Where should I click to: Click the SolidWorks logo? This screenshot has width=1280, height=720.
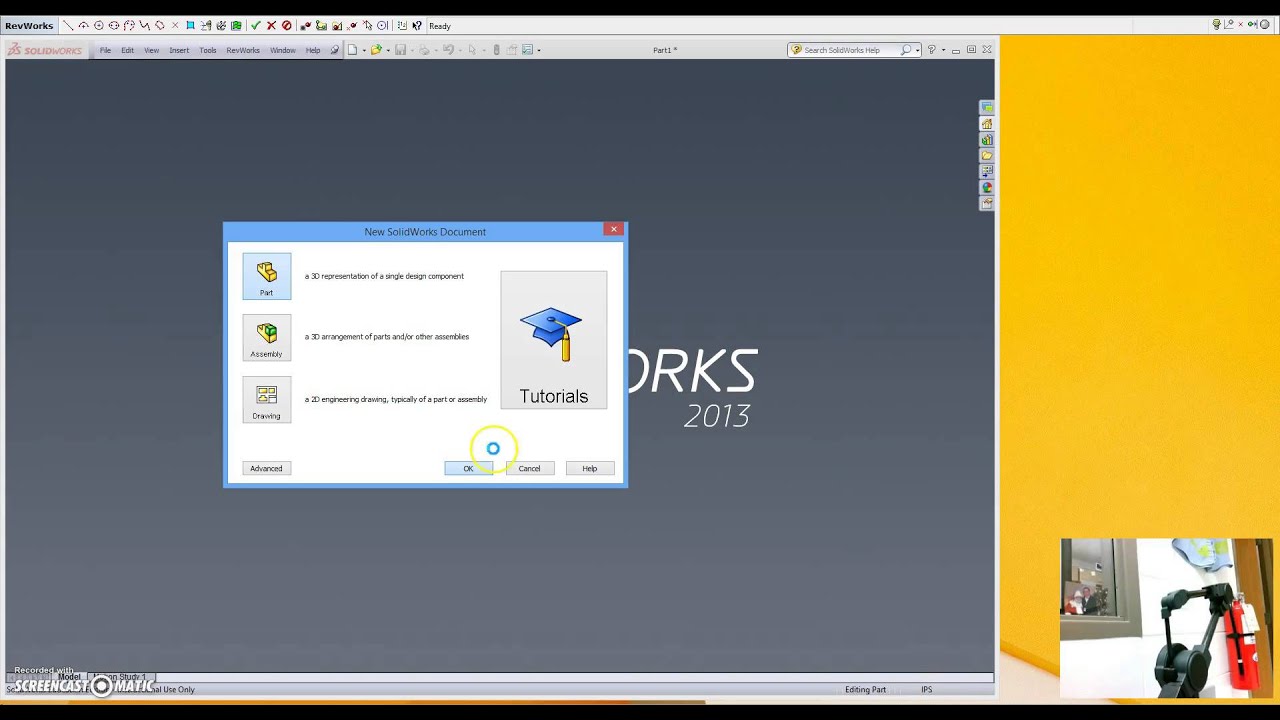click(x=45, y=50)
